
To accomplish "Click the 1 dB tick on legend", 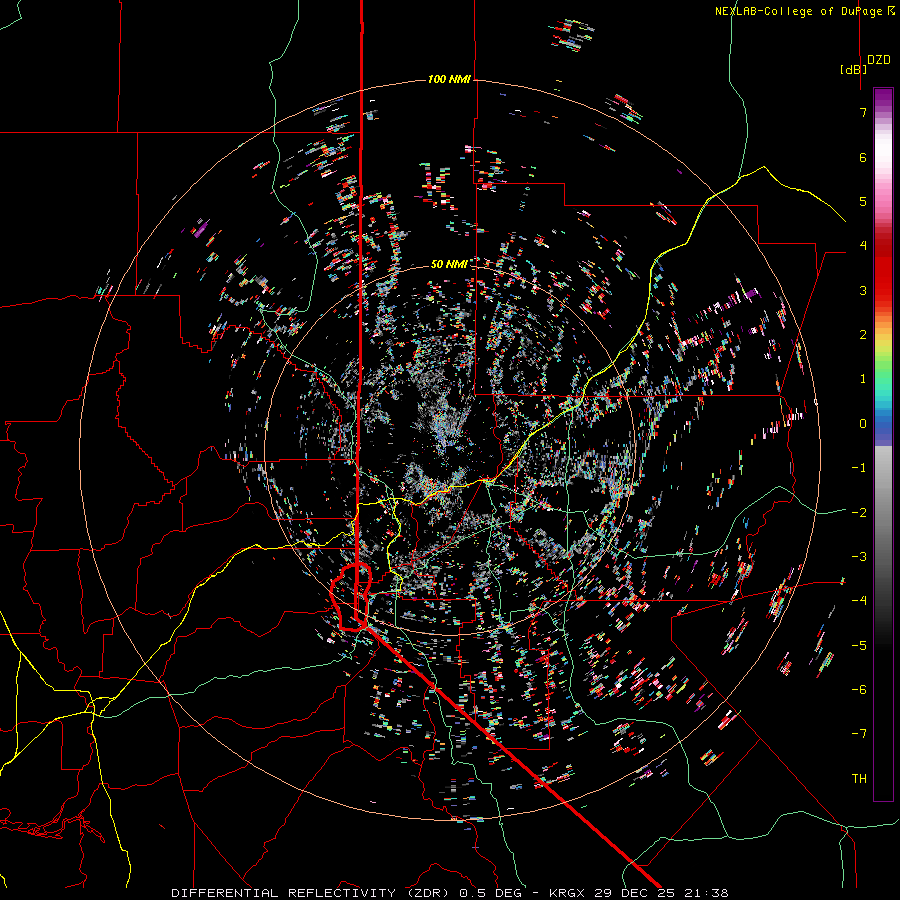I will pos(863,379).
